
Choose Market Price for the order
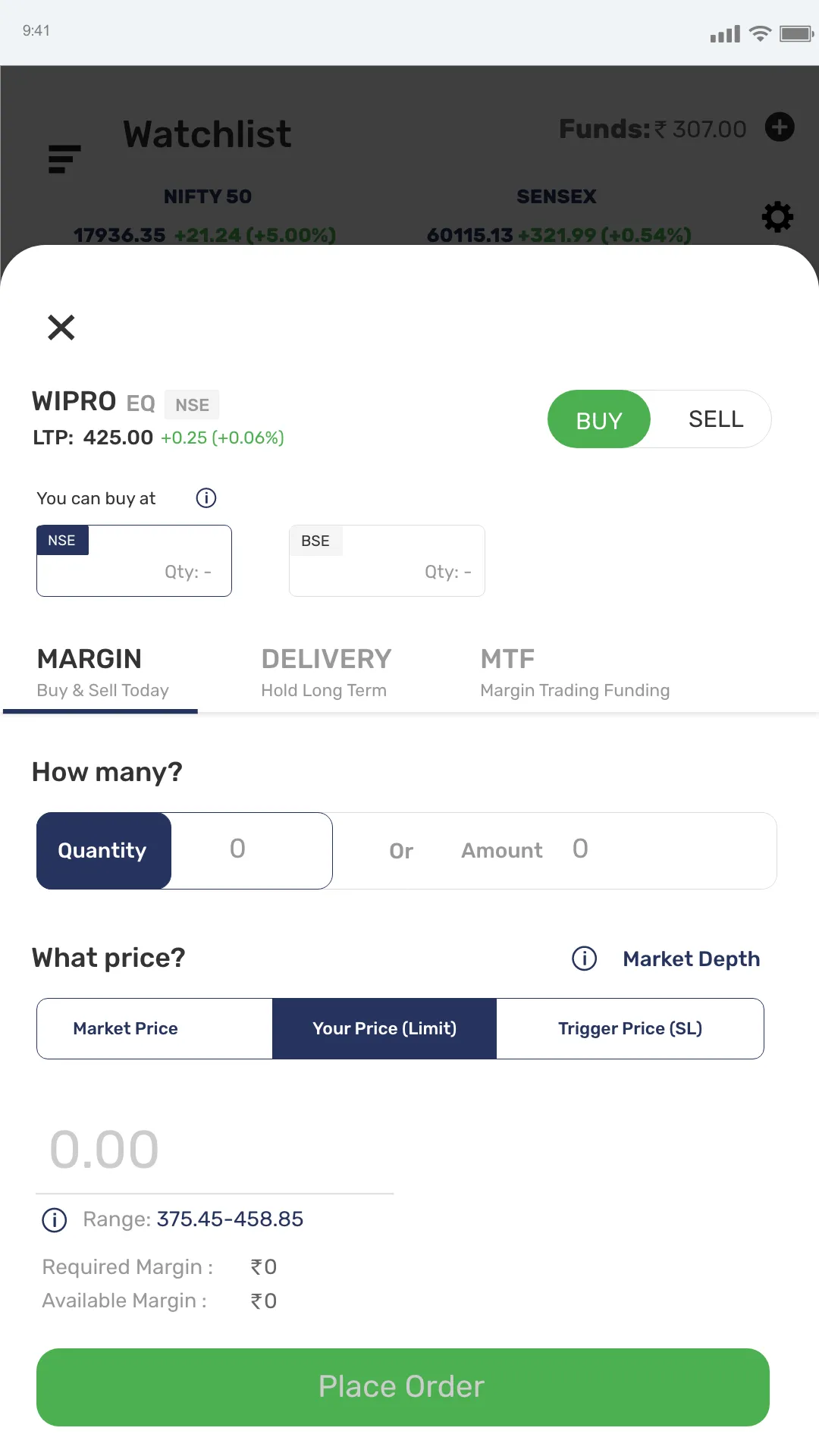125,1028
